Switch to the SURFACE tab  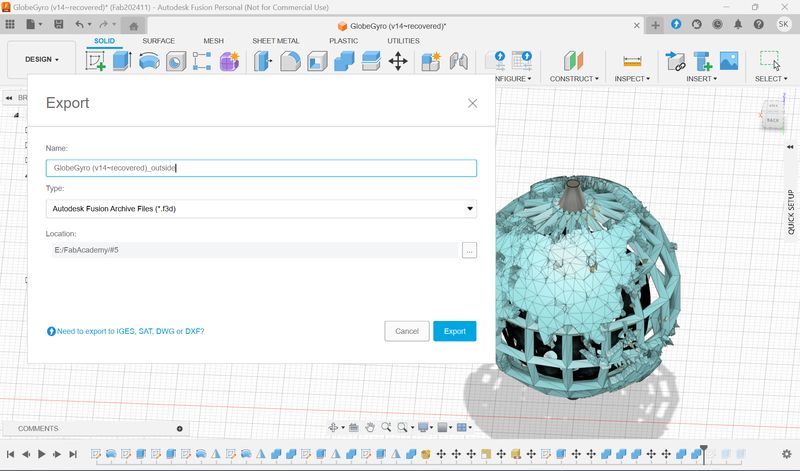(159, 41)
